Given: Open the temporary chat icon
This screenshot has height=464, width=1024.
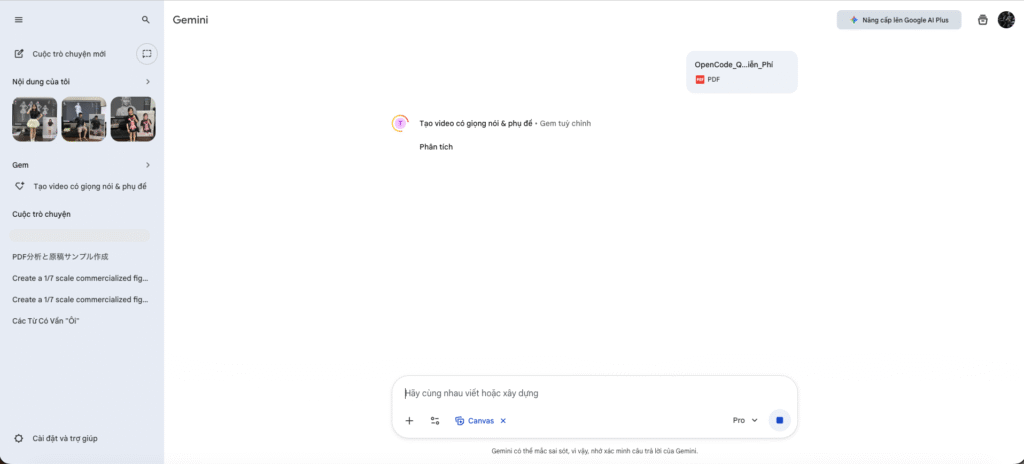Looking at the screenshot, I should tap(146, 53).
